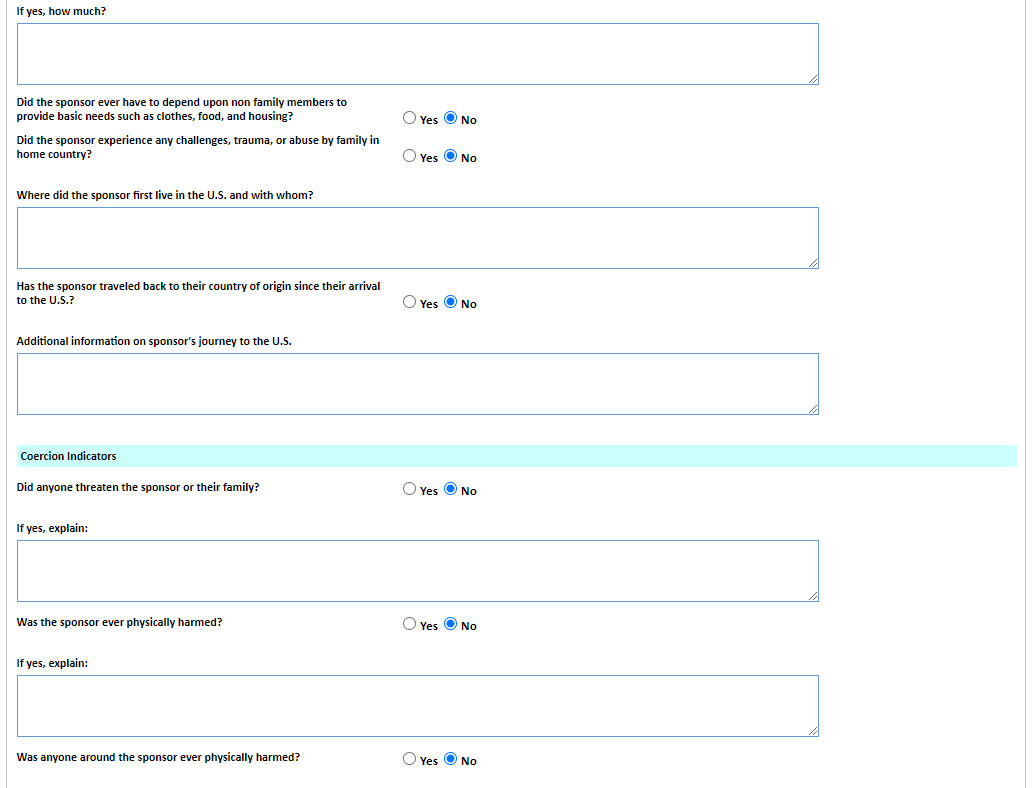Focus the explanation box under sponsor physically harmed

click(x=417, y=706)
